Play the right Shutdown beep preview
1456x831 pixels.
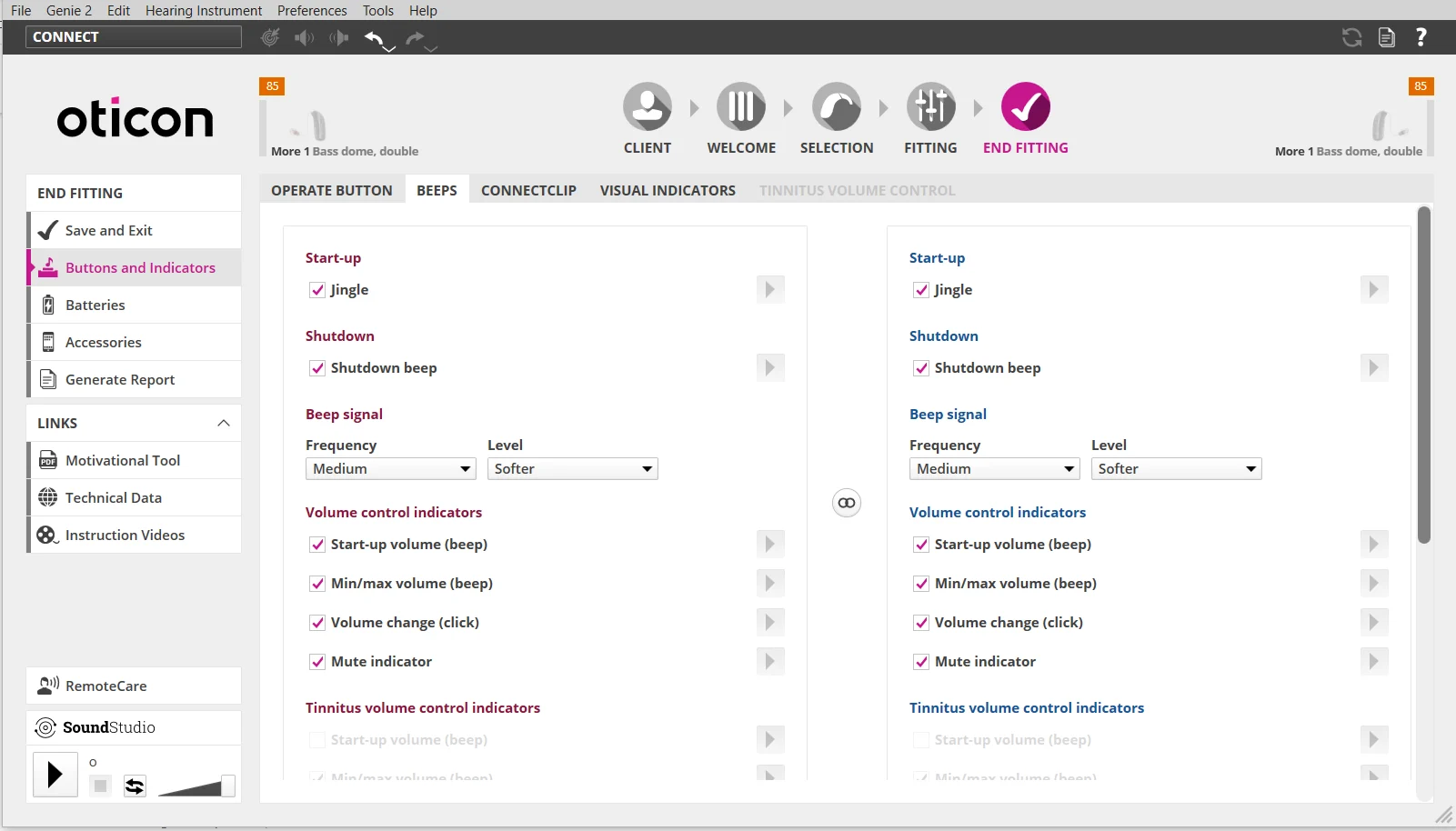(x=1374, y=368)
